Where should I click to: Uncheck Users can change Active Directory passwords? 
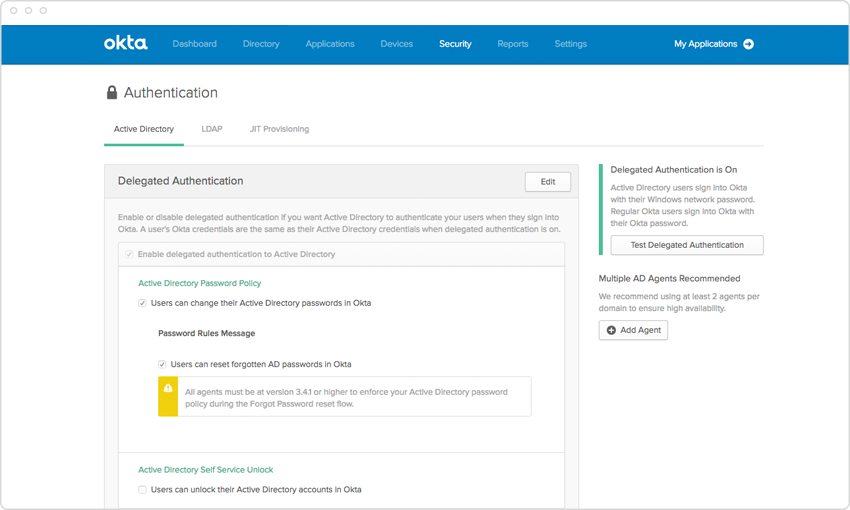pos(142,303)
